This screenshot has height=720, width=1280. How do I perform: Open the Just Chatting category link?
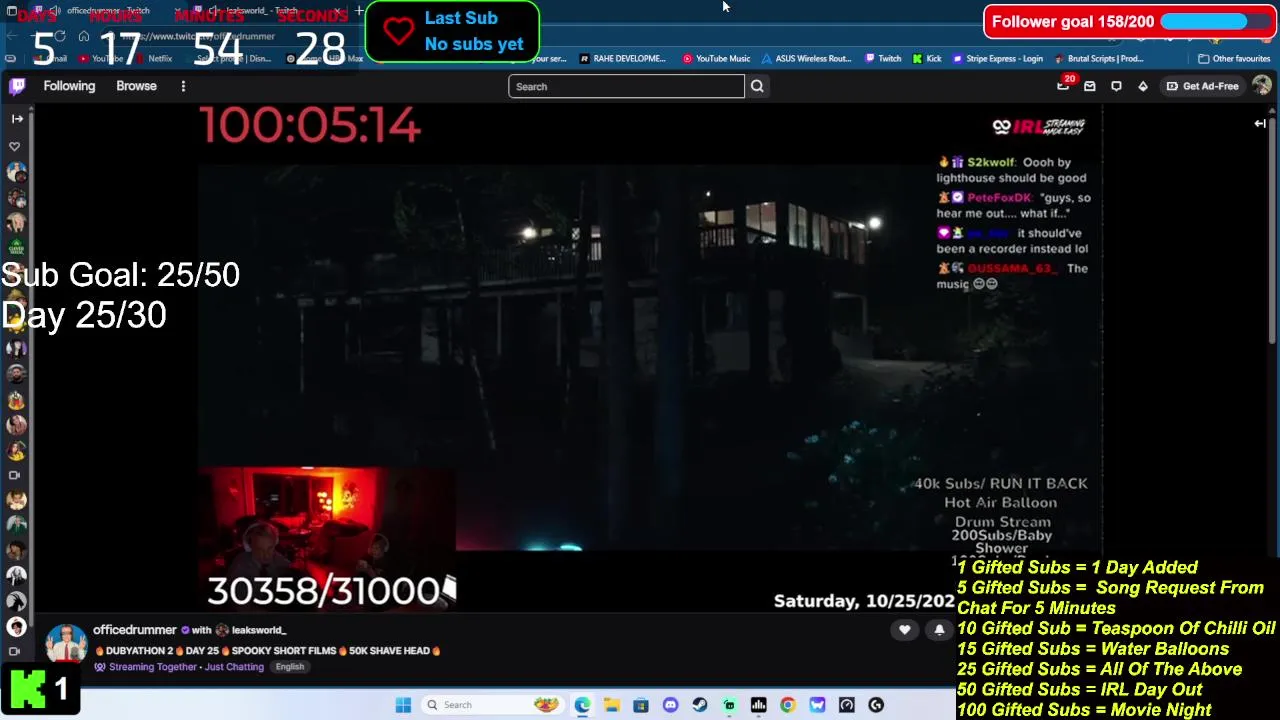click(234, 667)
